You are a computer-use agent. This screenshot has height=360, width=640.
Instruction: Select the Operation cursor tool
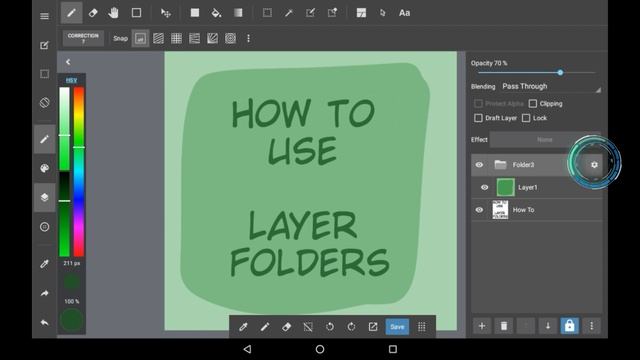tap(382, 13)
